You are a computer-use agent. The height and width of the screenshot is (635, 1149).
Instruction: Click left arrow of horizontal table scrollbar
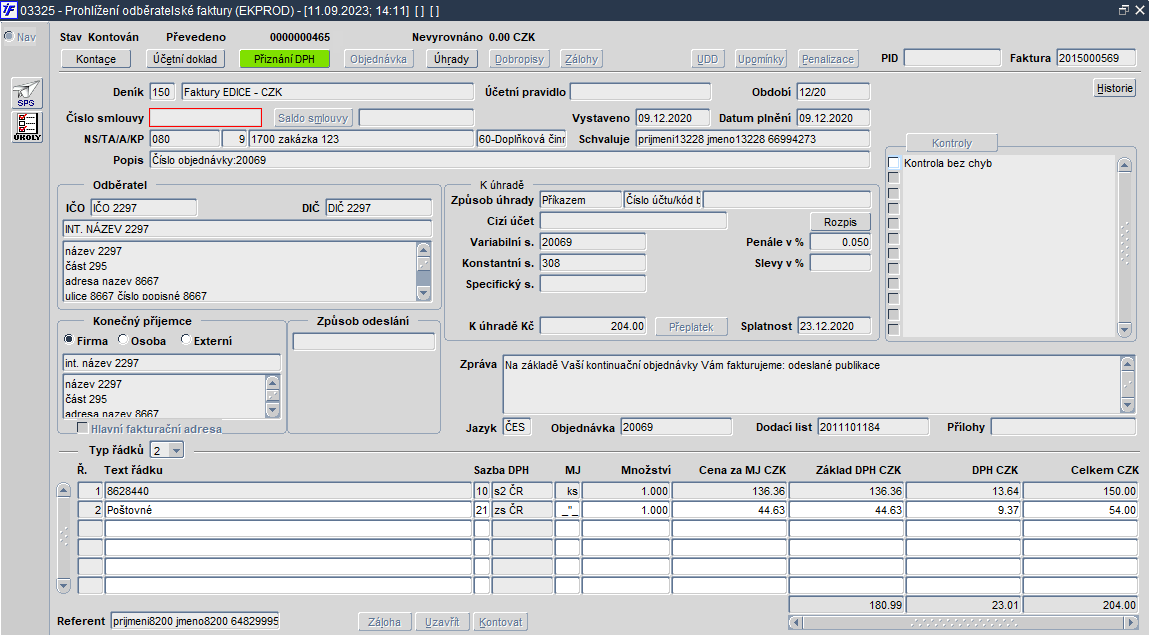point(795,623)
